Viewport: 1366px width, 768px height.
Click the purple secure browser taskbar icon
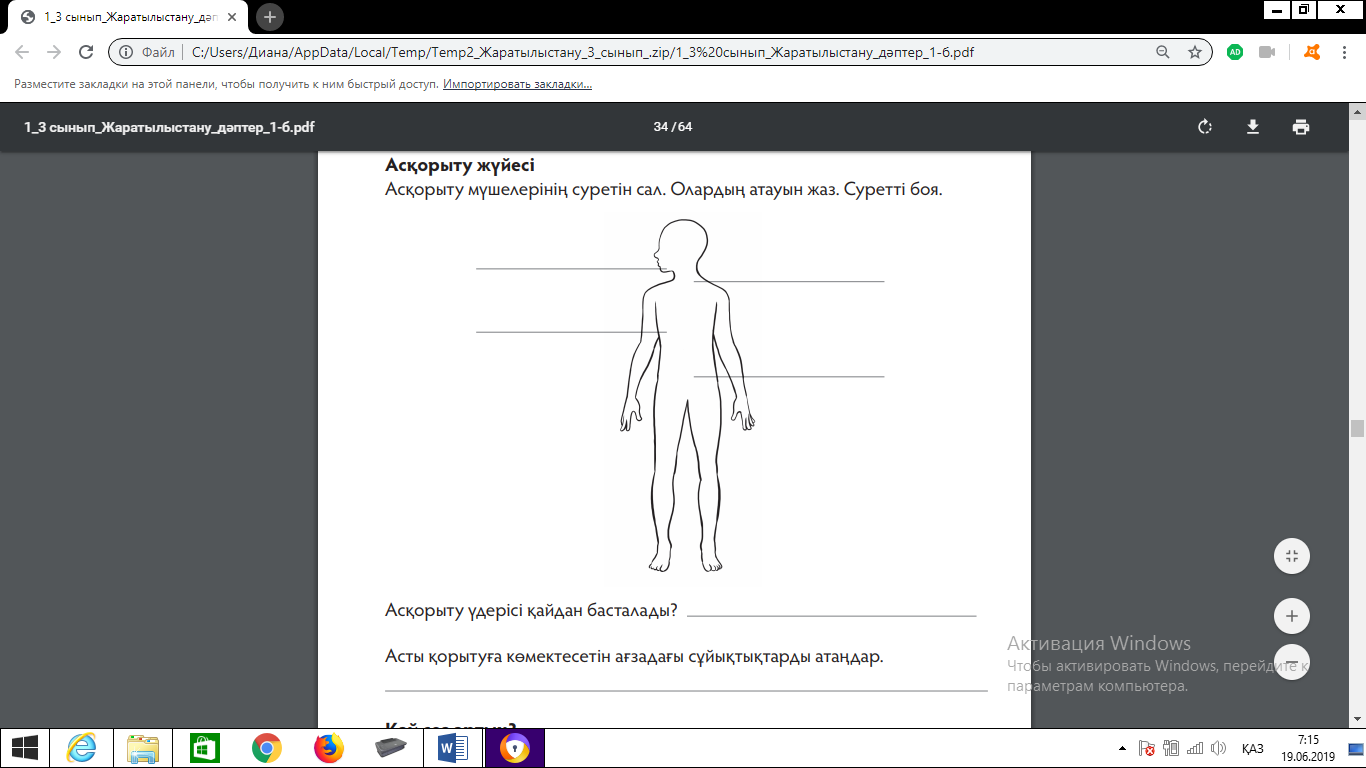(515, 748)
